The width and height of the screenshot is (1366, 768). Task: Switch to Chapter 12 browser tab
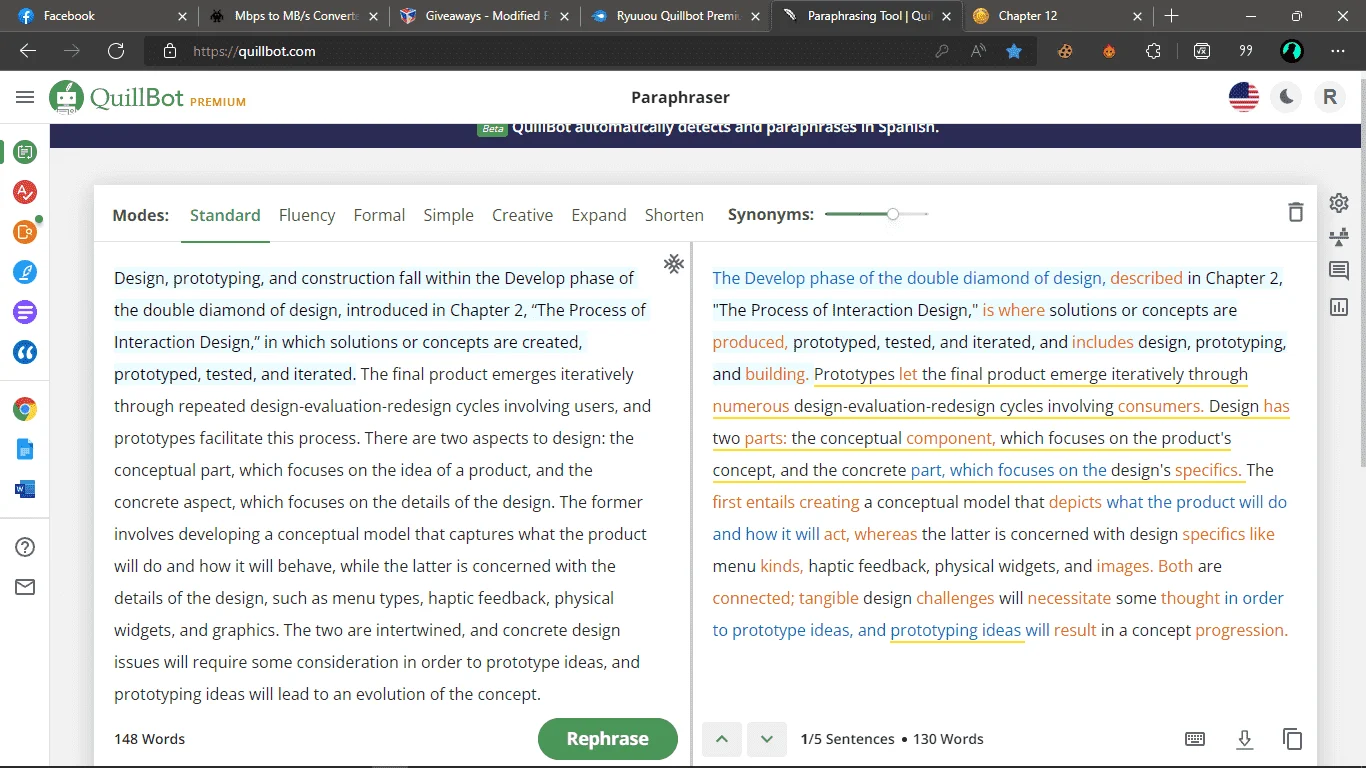1058,16
